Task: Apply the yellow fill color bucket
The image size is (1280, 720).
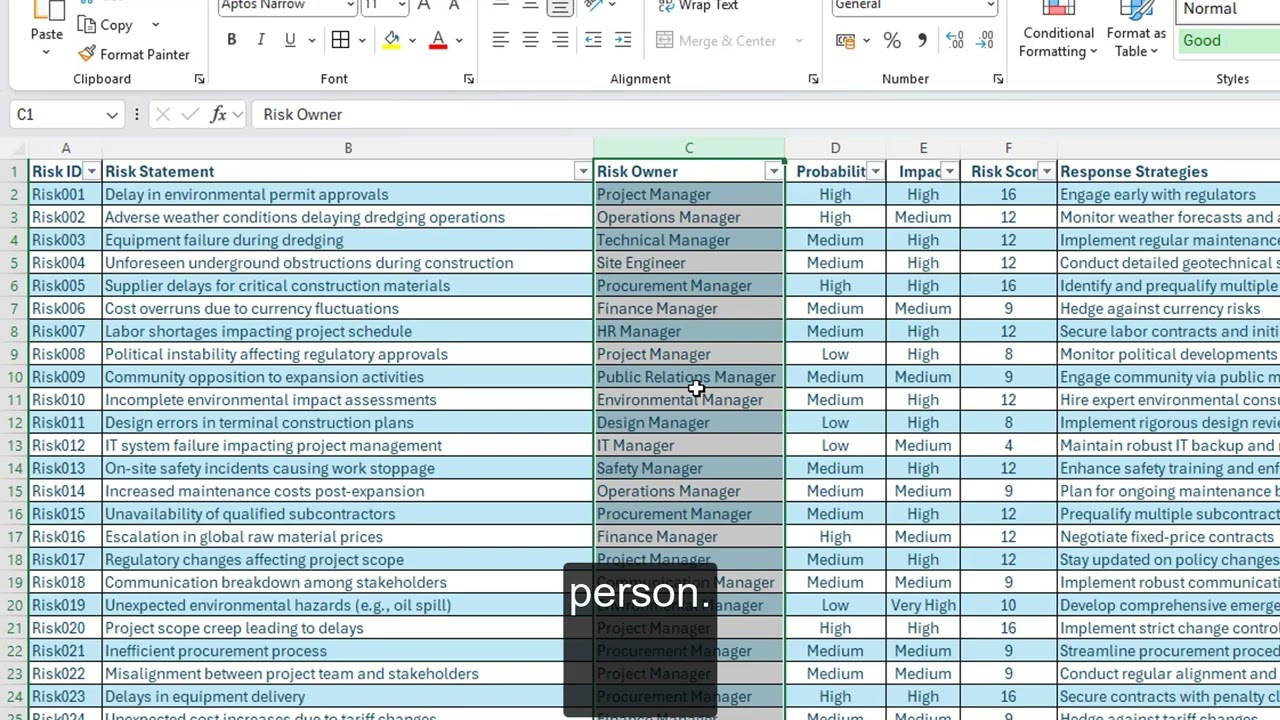Action: (x=392, y=40)
